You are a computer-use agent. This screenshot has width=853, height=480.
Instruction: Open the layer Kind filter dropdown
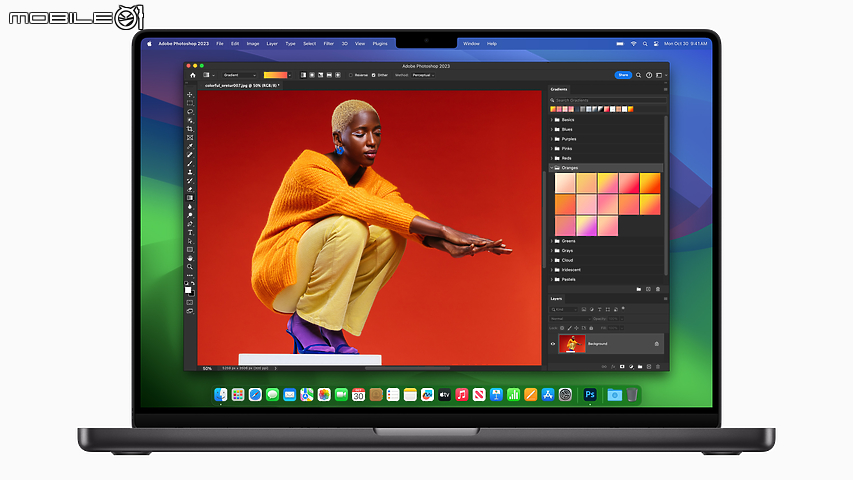click(x=564, y=310)
